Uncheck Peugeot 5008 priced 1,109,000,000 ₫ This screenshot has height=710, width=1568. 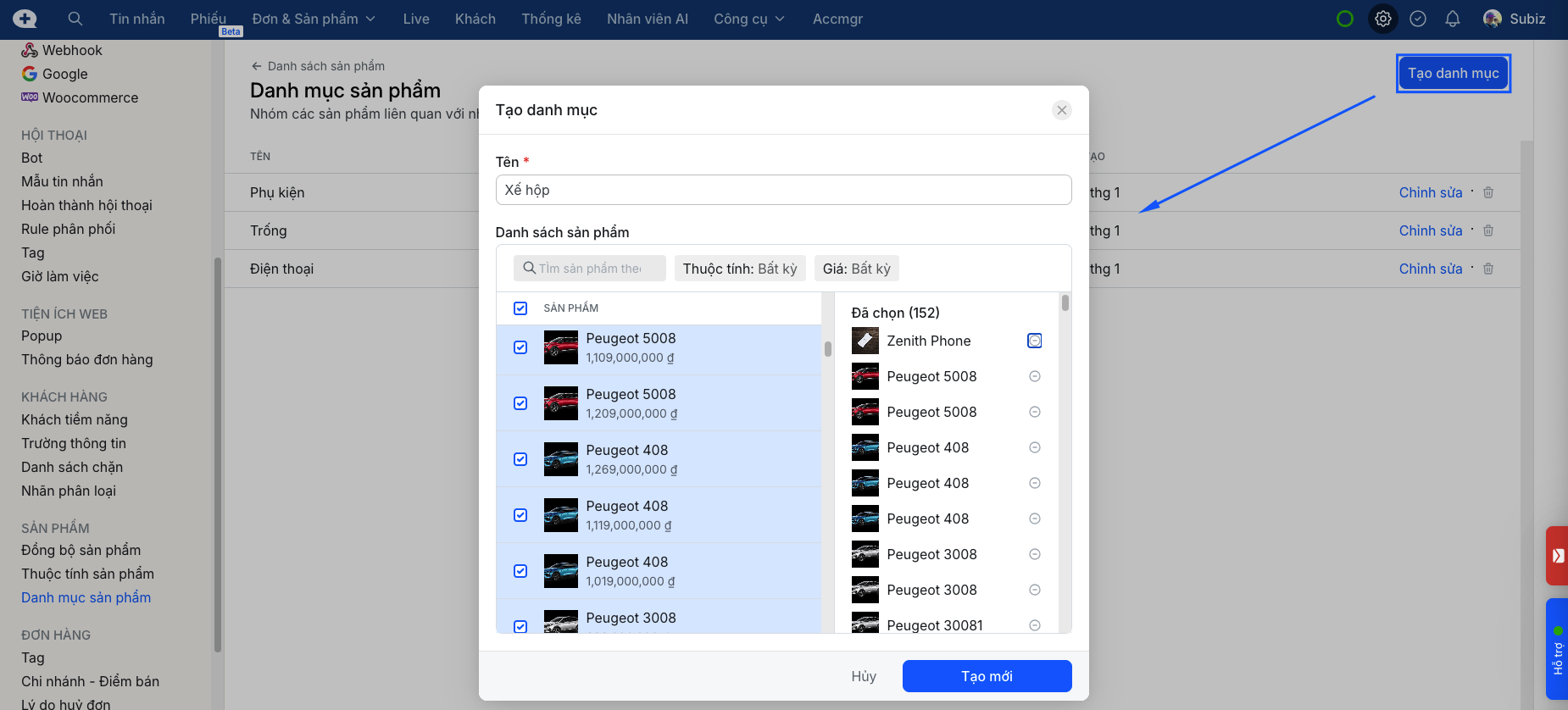tap(520, 347)
